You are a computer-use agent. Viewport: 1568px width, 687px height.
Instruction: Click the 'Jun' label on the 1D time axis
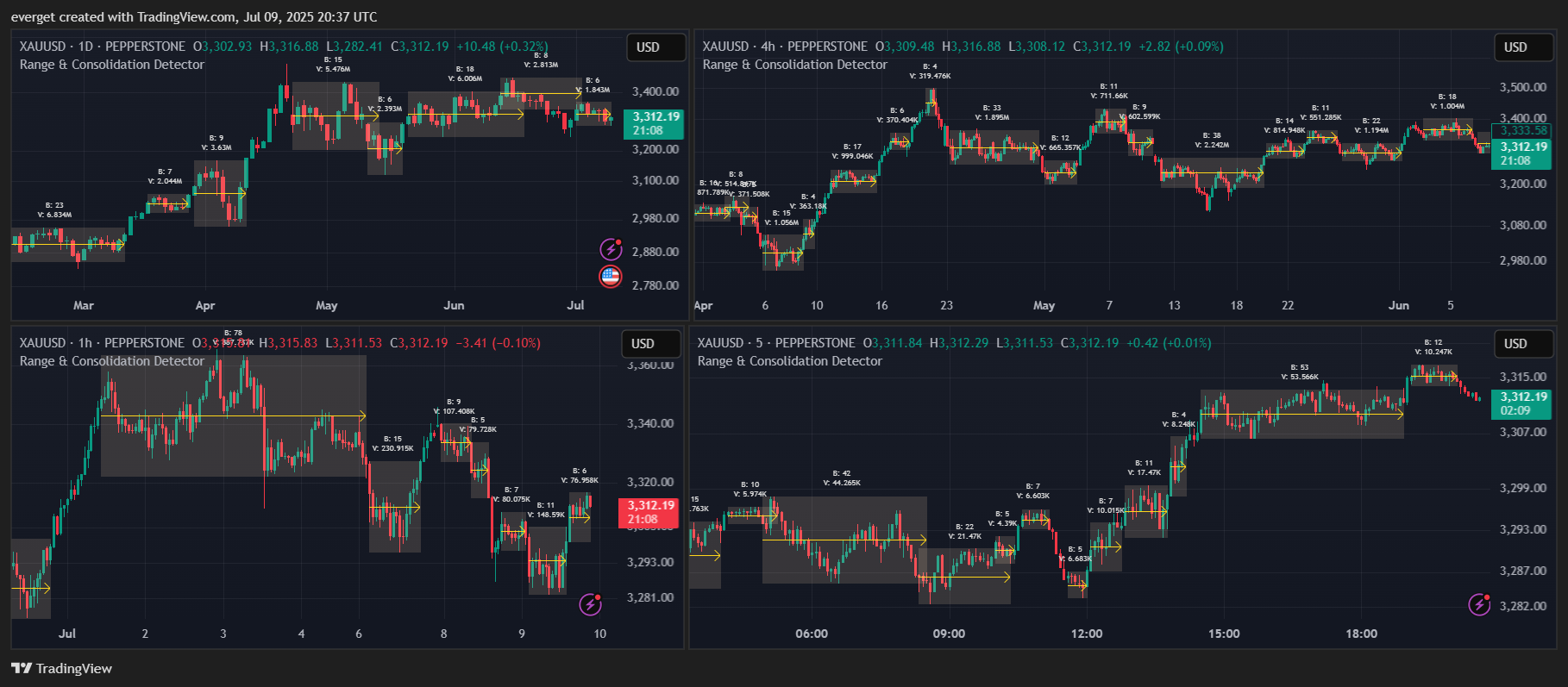(x=454, y=305)
